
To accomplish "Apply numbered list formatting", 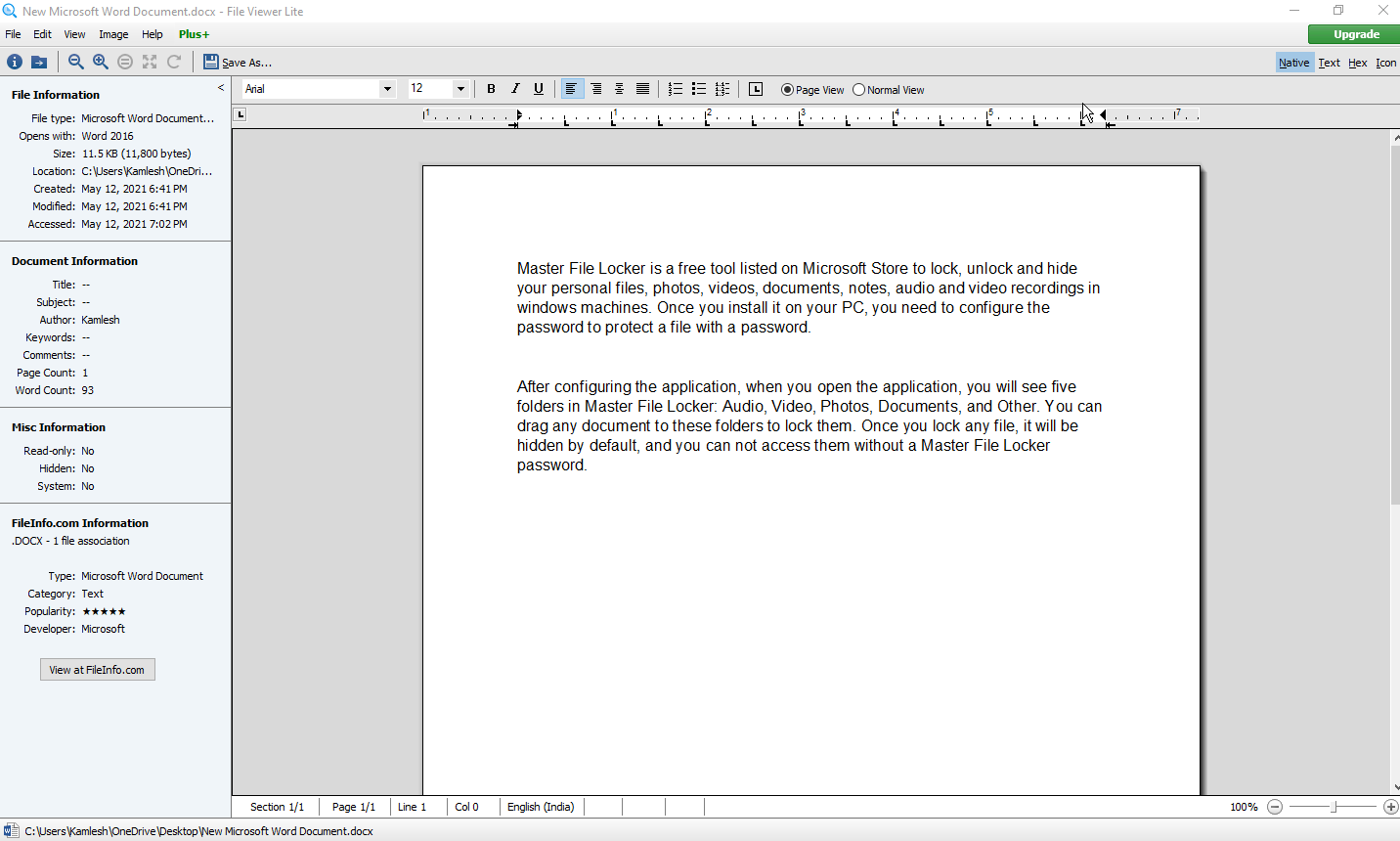I will [x=676, y=89].
